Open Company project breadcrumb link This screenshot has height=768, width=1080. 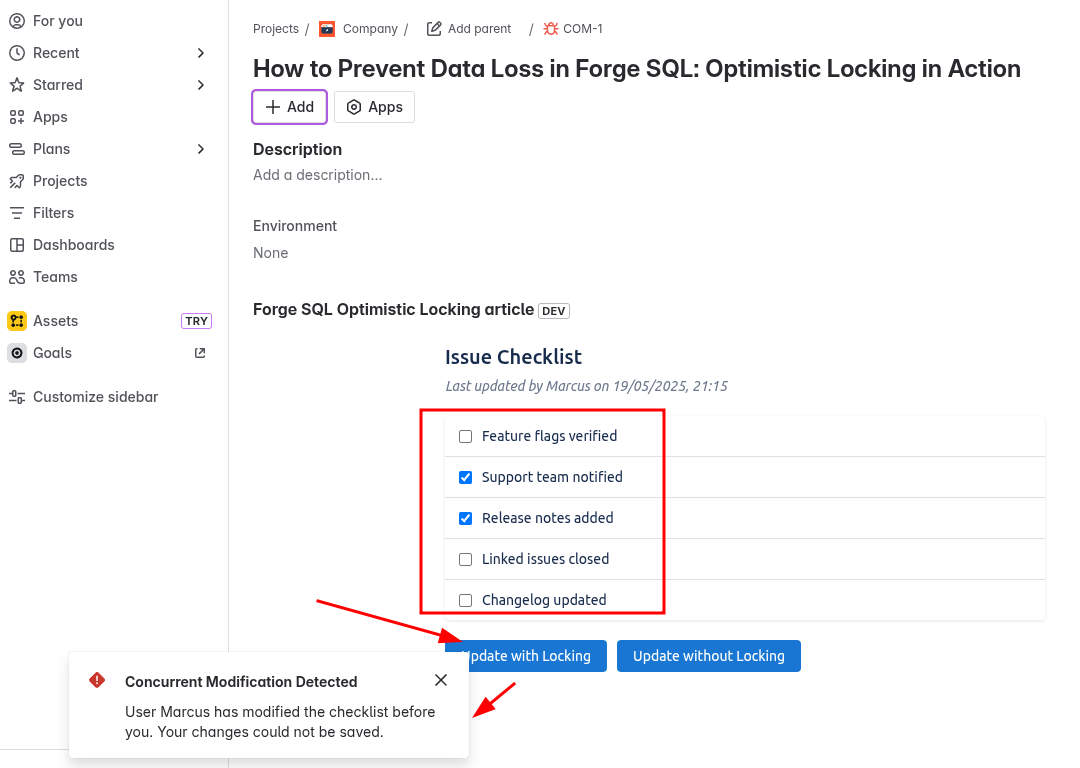[370, 29]
